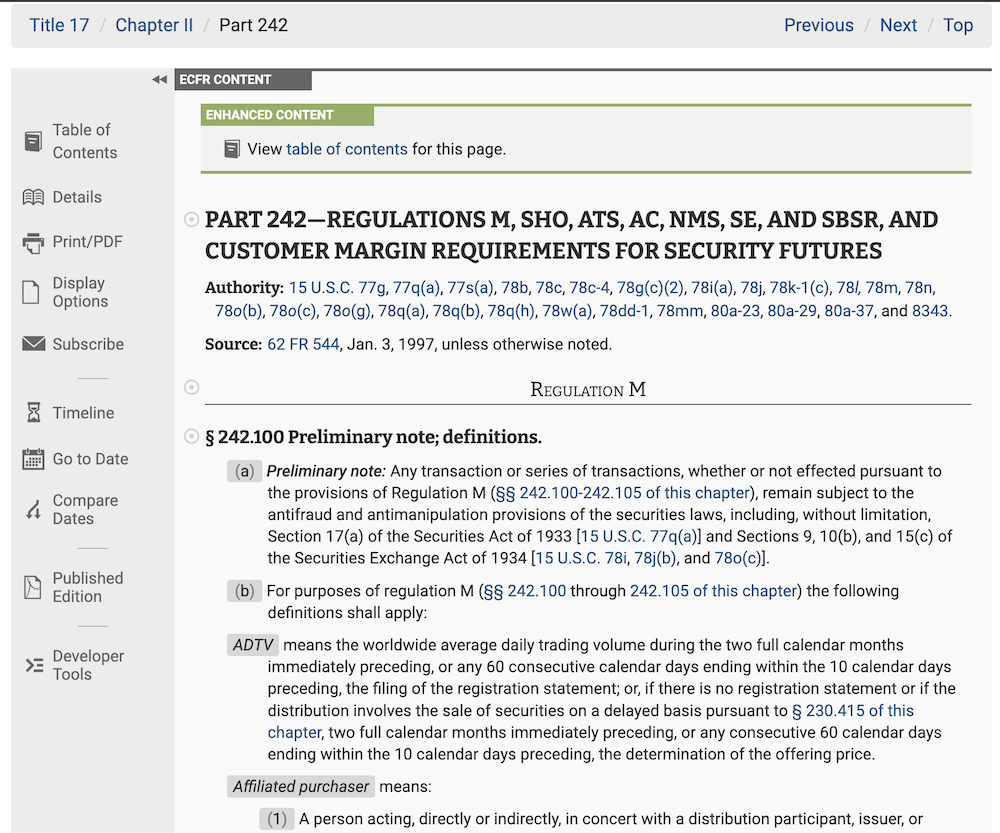This screenshot has width=1000, height=833.
Task: Open Compare Dates in sidebar
Action: (x=85, y=510)
